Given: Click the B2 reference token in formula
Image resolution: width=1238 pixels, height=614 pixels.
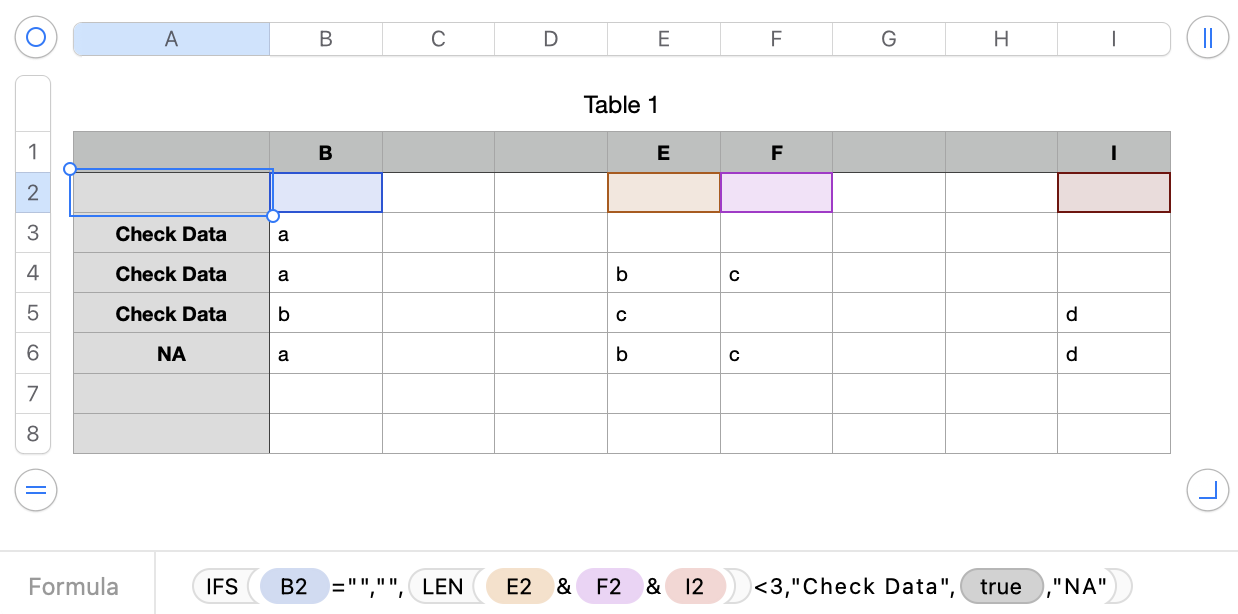Looking at the screenshot, I should 293,586.
